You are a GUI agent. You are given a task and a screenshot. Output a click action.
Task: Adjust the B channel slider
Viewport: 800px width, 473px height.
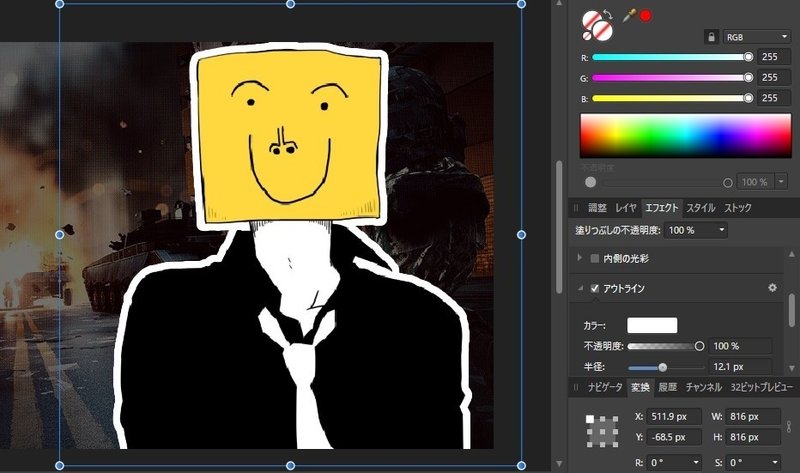point(672,98)
